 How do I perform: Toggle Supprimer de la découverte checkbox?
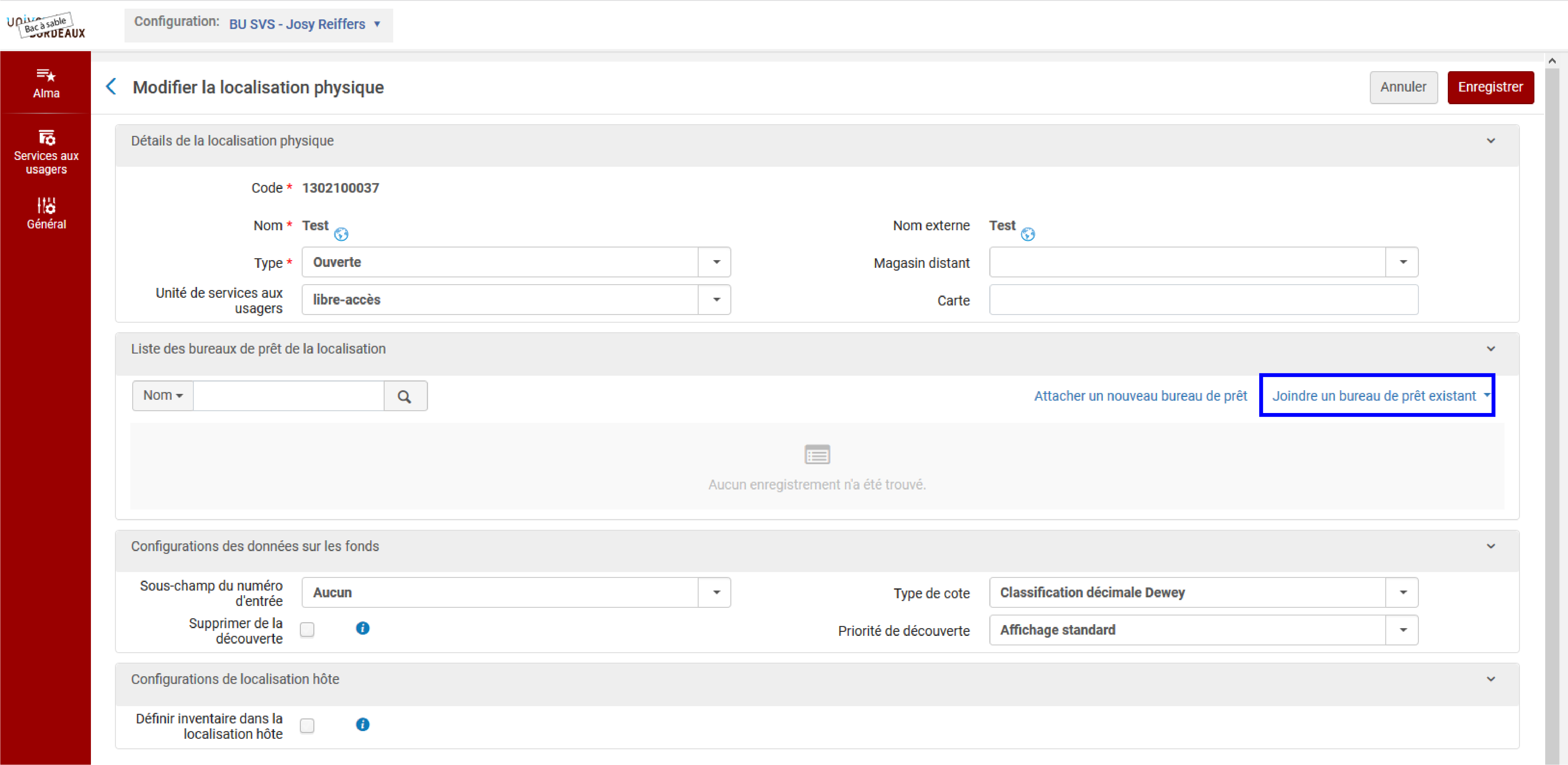tap(307, 629)
